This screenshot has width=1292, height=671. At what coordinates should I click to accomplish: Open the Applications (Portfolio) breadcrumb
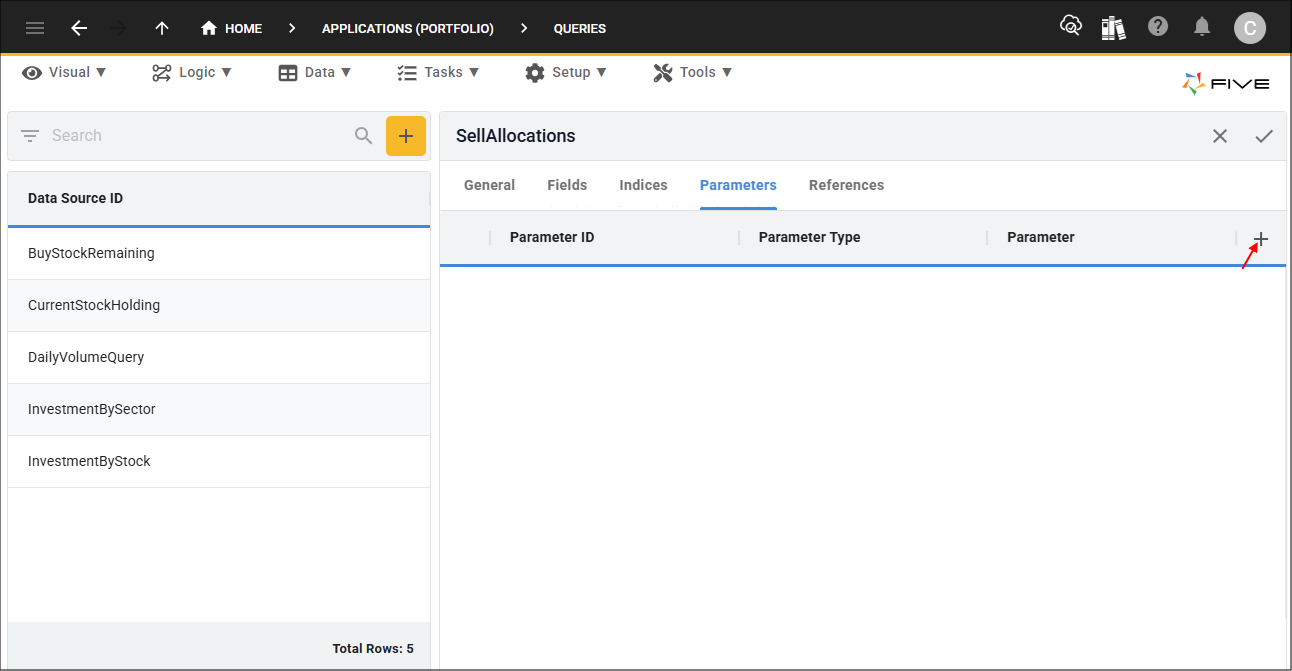[x=408, y=29]
